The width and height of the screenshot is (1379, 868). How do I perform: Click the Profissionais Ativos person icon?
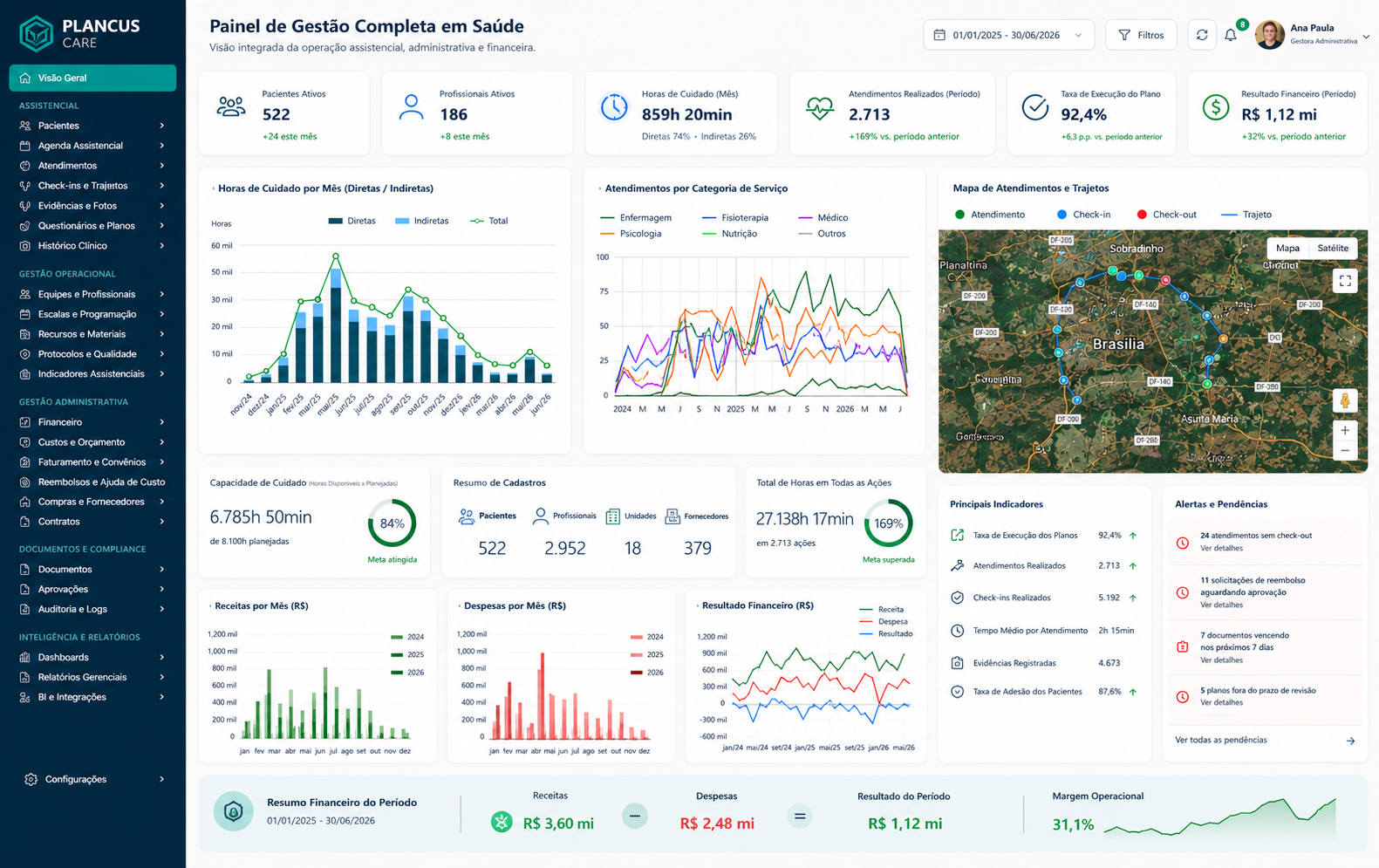(411, 107)
